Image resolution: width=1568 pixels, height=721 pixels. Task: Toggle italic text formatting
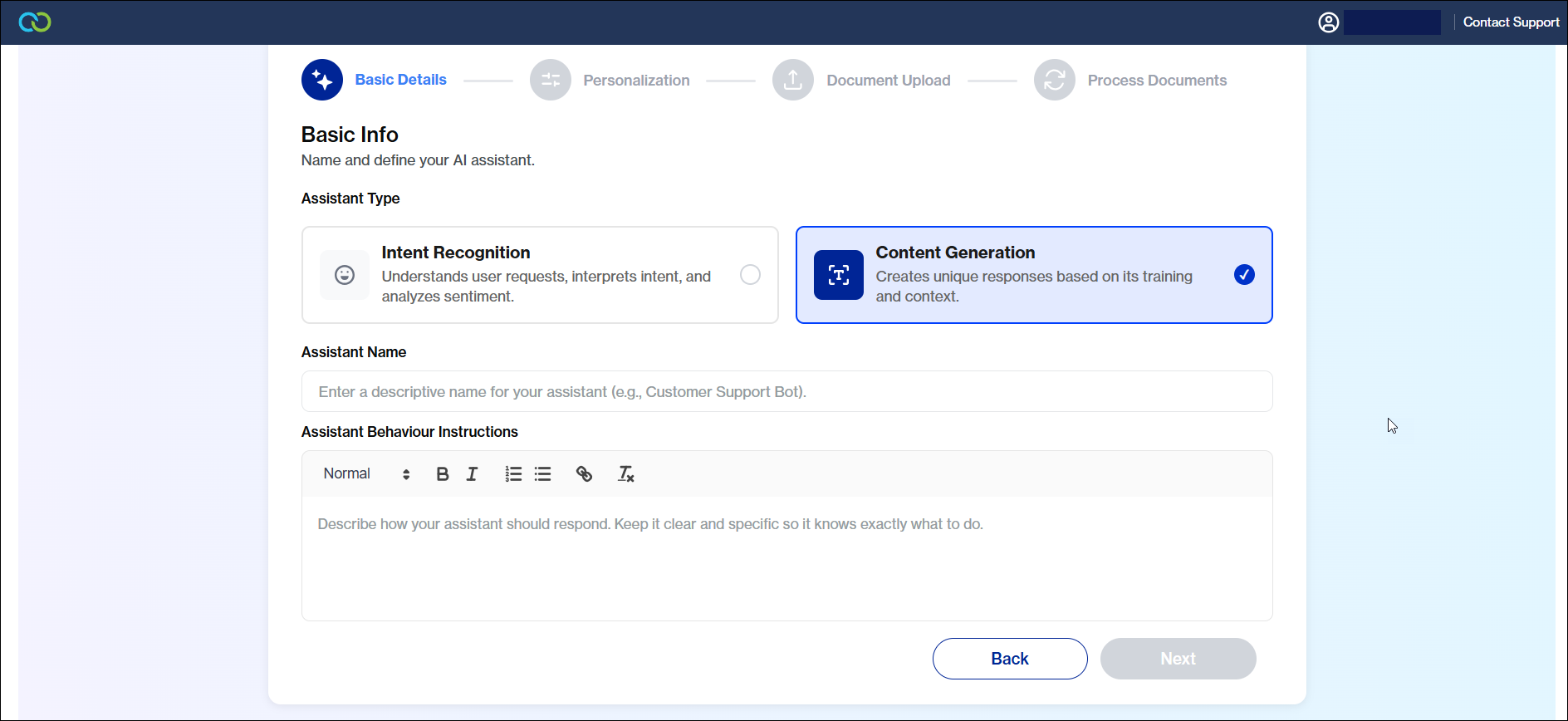[472, 474]
